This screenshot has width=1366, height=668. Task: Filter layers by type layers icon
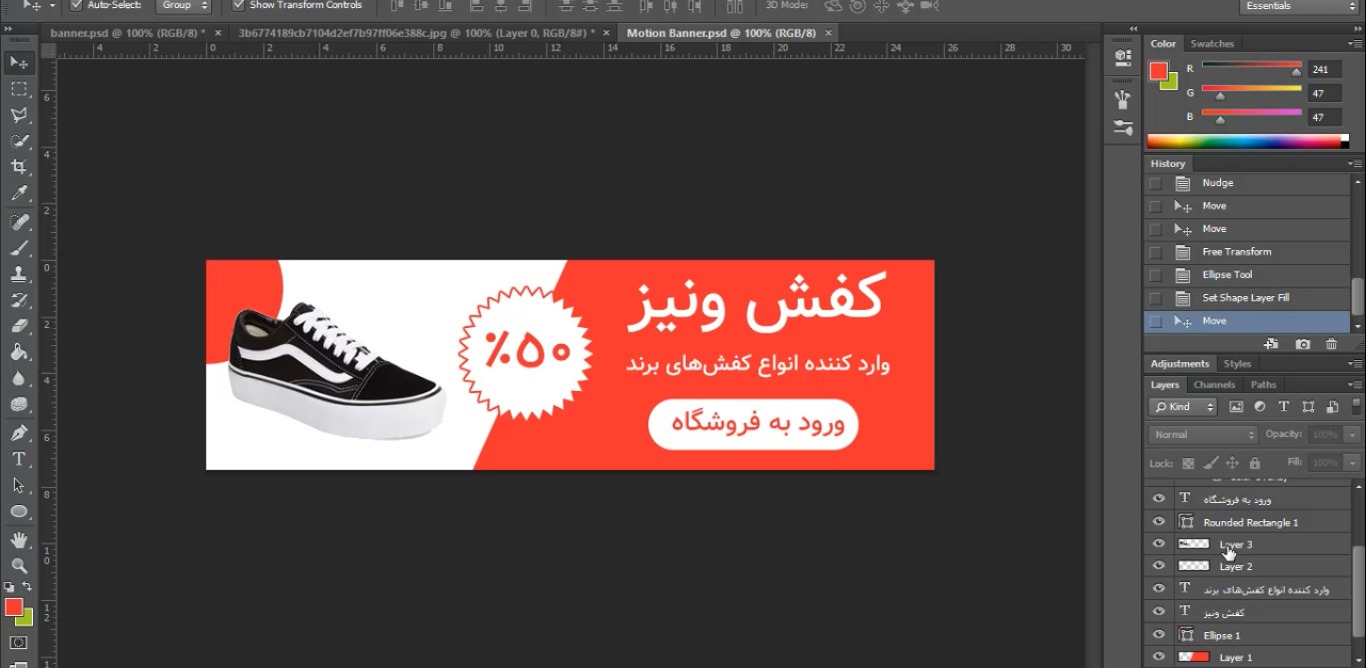click(x=1284, y=407)
